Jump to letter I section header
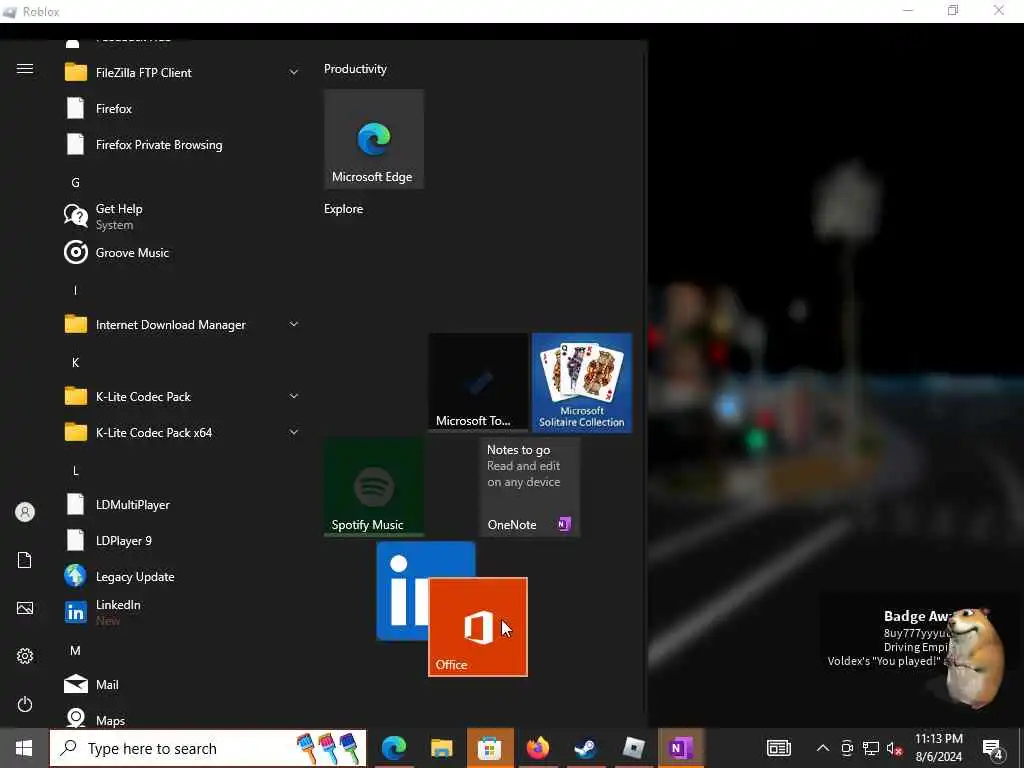1024x768 pixels. point(76,291)
